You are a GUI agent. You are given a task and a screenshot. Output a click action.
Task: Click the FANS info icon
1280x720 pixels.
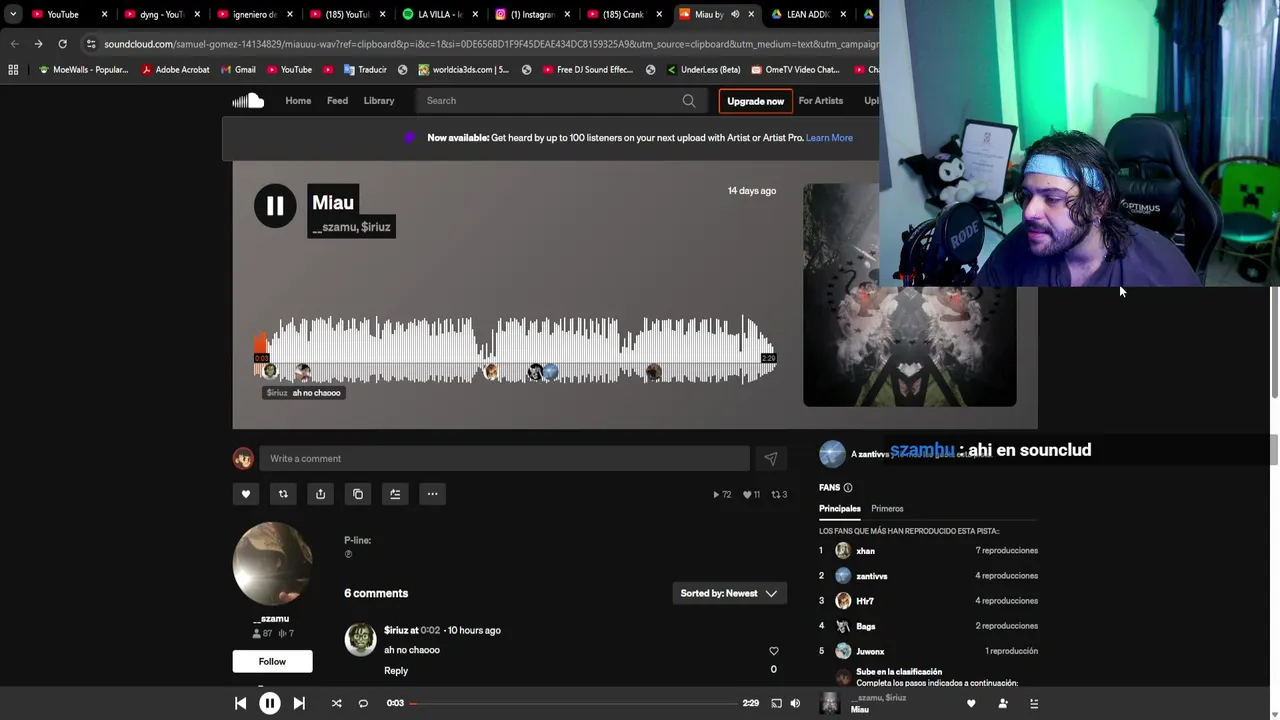pos(848,488)
